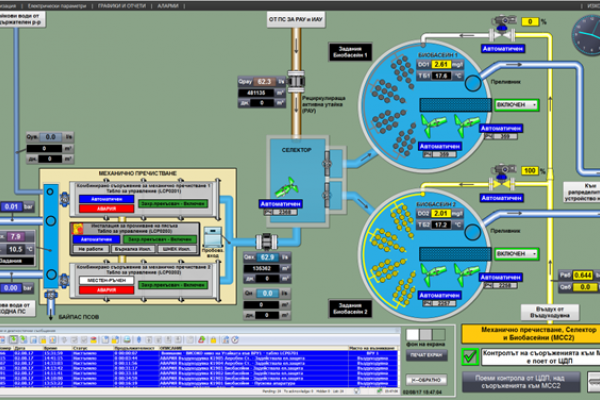The height and width of the screenshot is (400, 600).
Task: Click the ОБРАТНО back button
Action: point(426,380)
